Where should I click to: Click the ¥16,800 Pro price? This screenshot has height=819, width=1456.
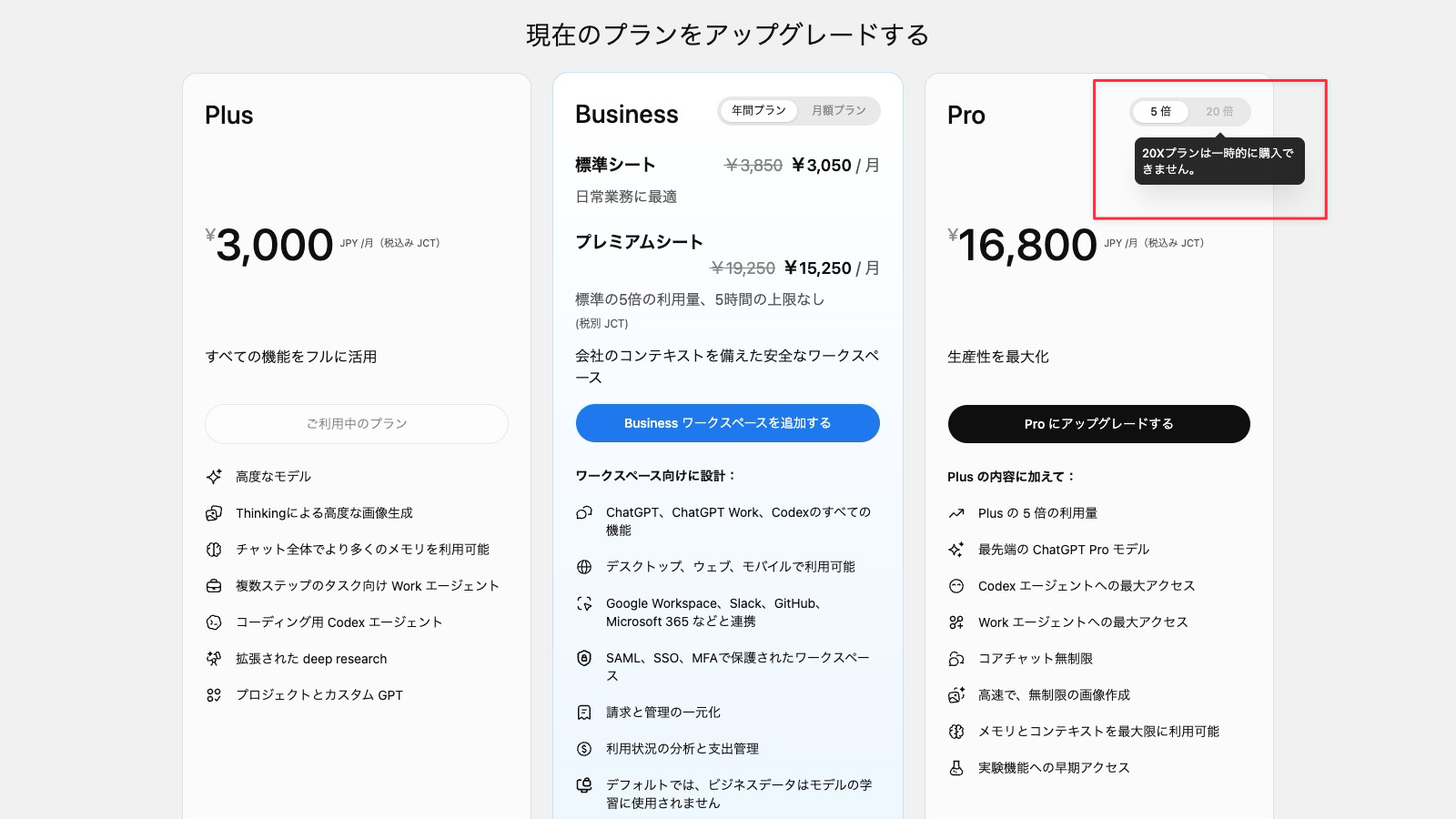tap(1023, 245)
